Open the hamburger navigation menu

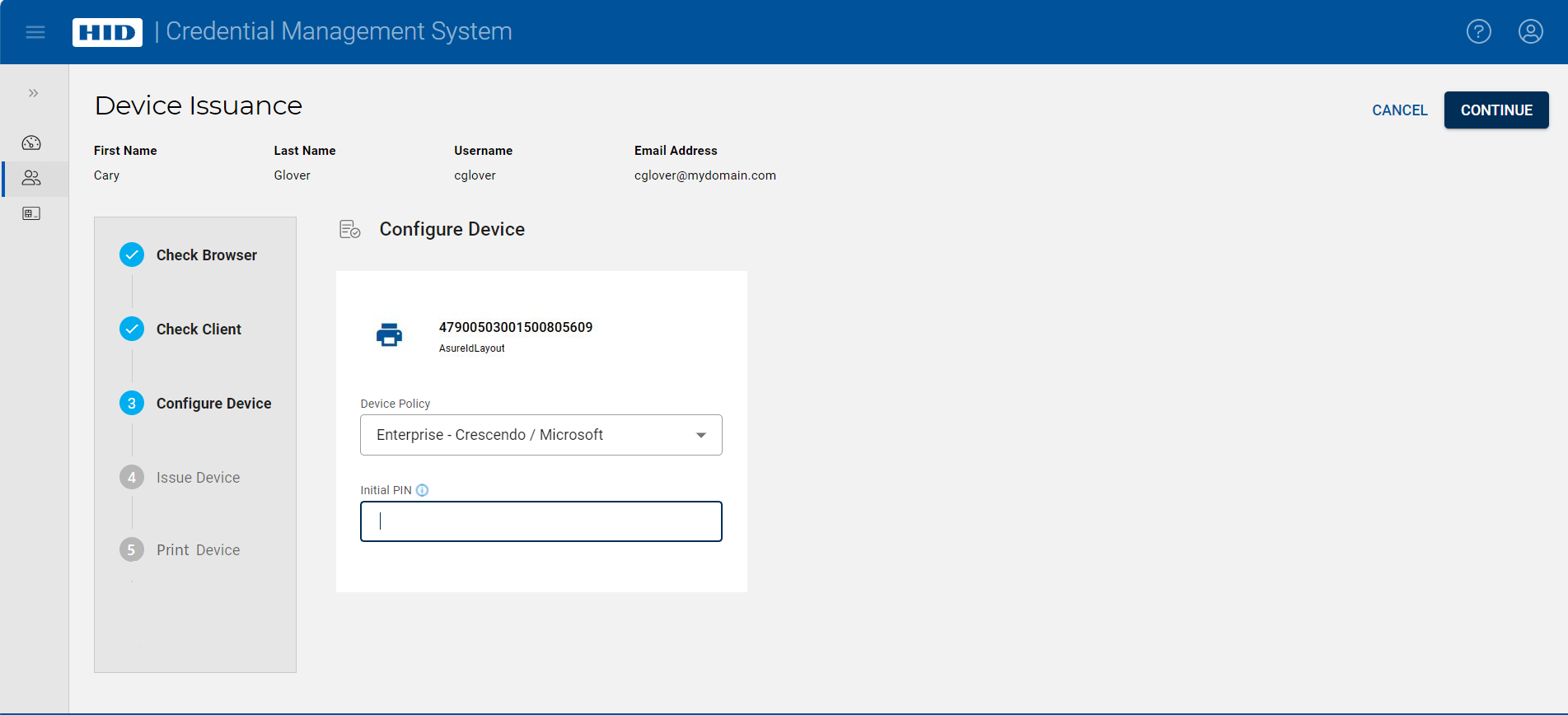35,32
